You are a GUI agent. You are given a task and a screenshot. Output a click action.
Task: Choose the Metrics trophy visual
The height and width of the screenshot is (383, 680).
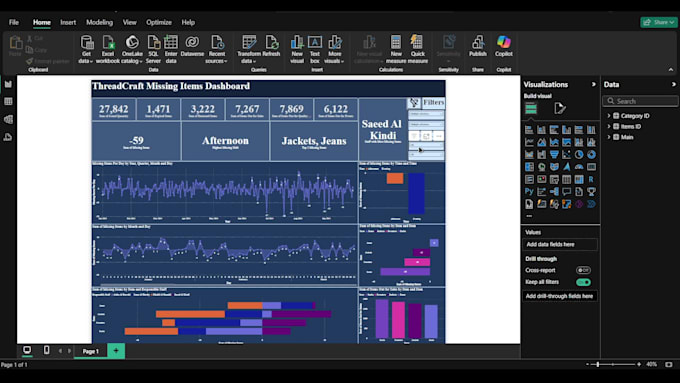[591, 191]
